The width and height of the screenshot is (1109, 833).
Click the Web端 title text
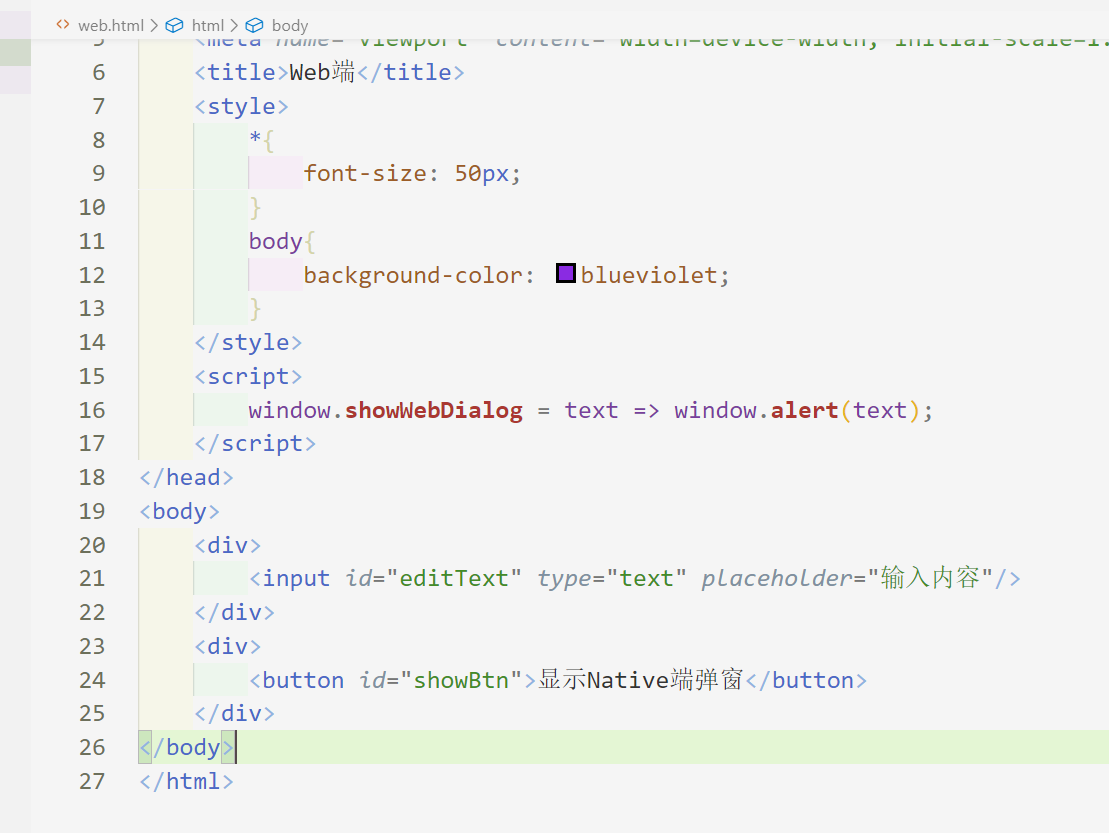click(322, 72)
